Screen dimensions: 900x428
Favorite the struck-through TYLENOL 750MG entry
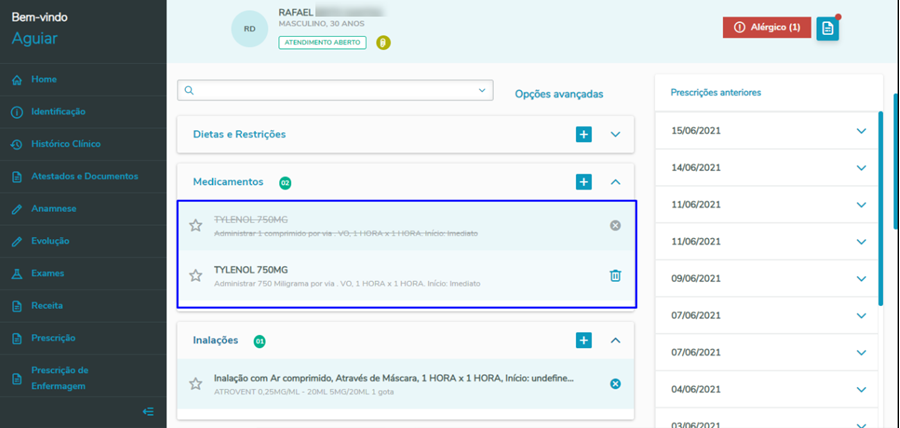point(196,225)
